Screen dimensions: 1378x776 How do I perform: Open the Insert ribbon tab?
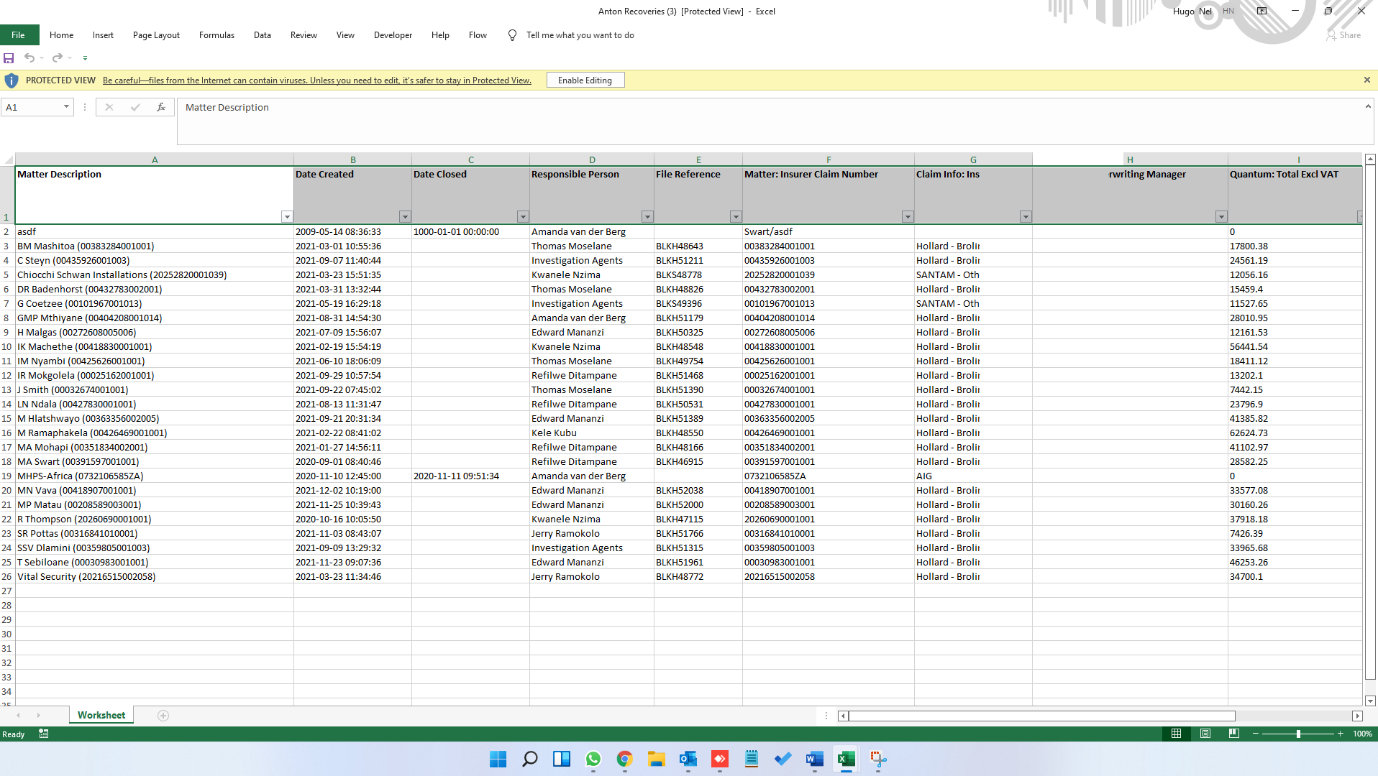click(103, 35)
